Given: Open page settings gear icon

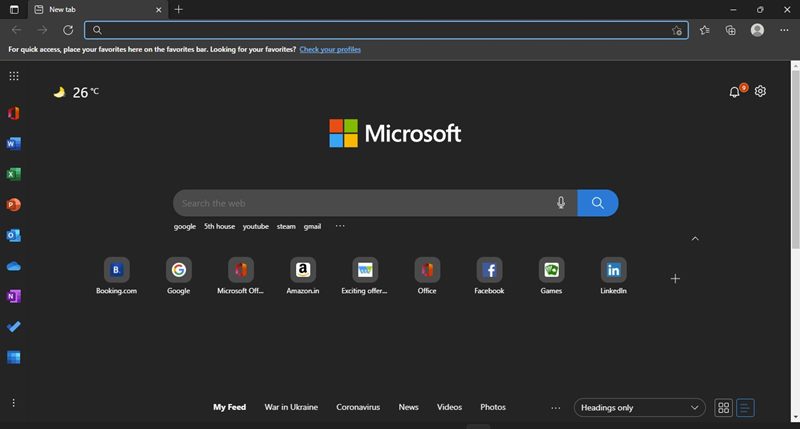Looking at the screenshot, I should coord(760,91).
